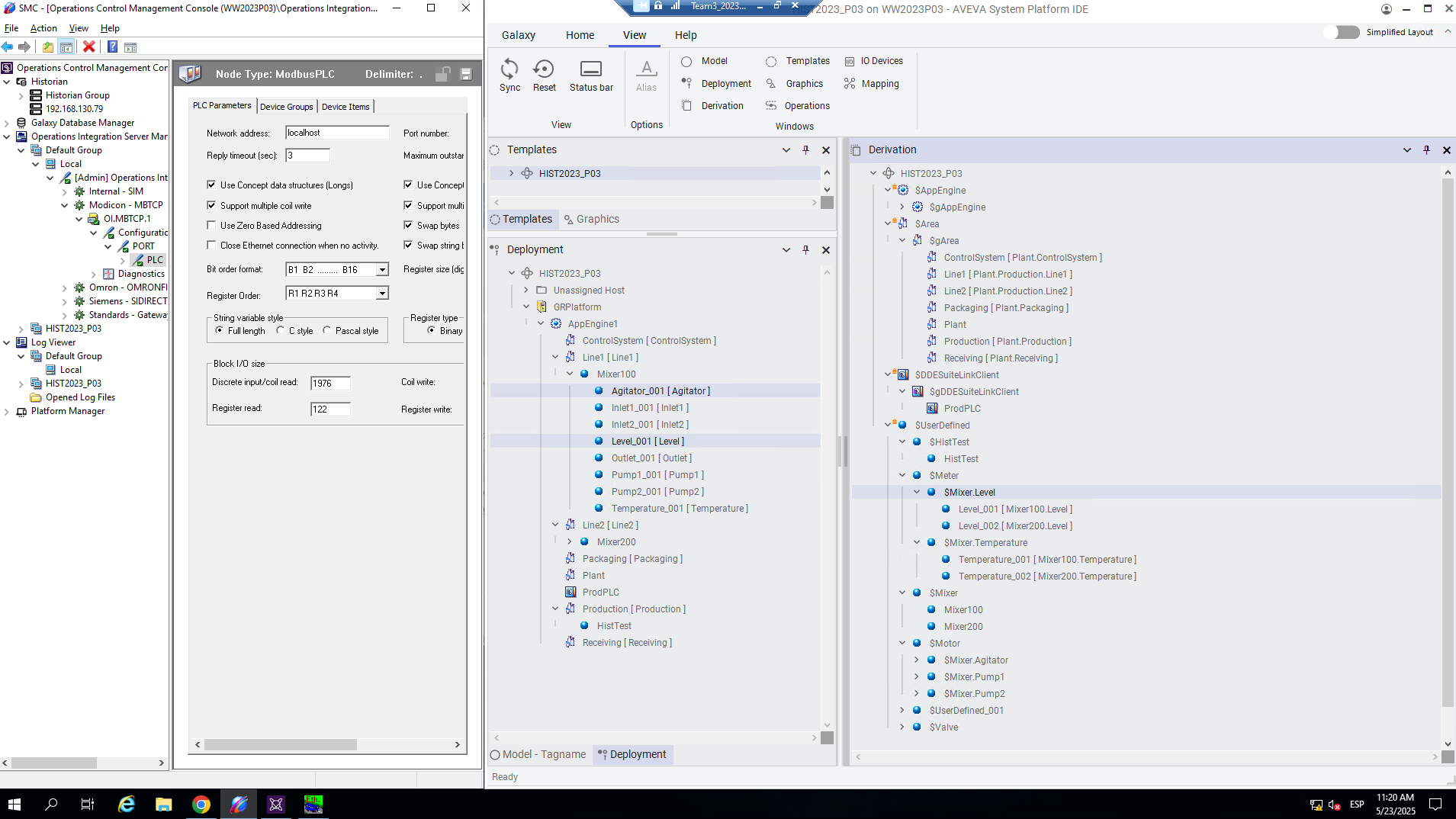Click the Reply timeout (sec) field

tap(307, 156)
